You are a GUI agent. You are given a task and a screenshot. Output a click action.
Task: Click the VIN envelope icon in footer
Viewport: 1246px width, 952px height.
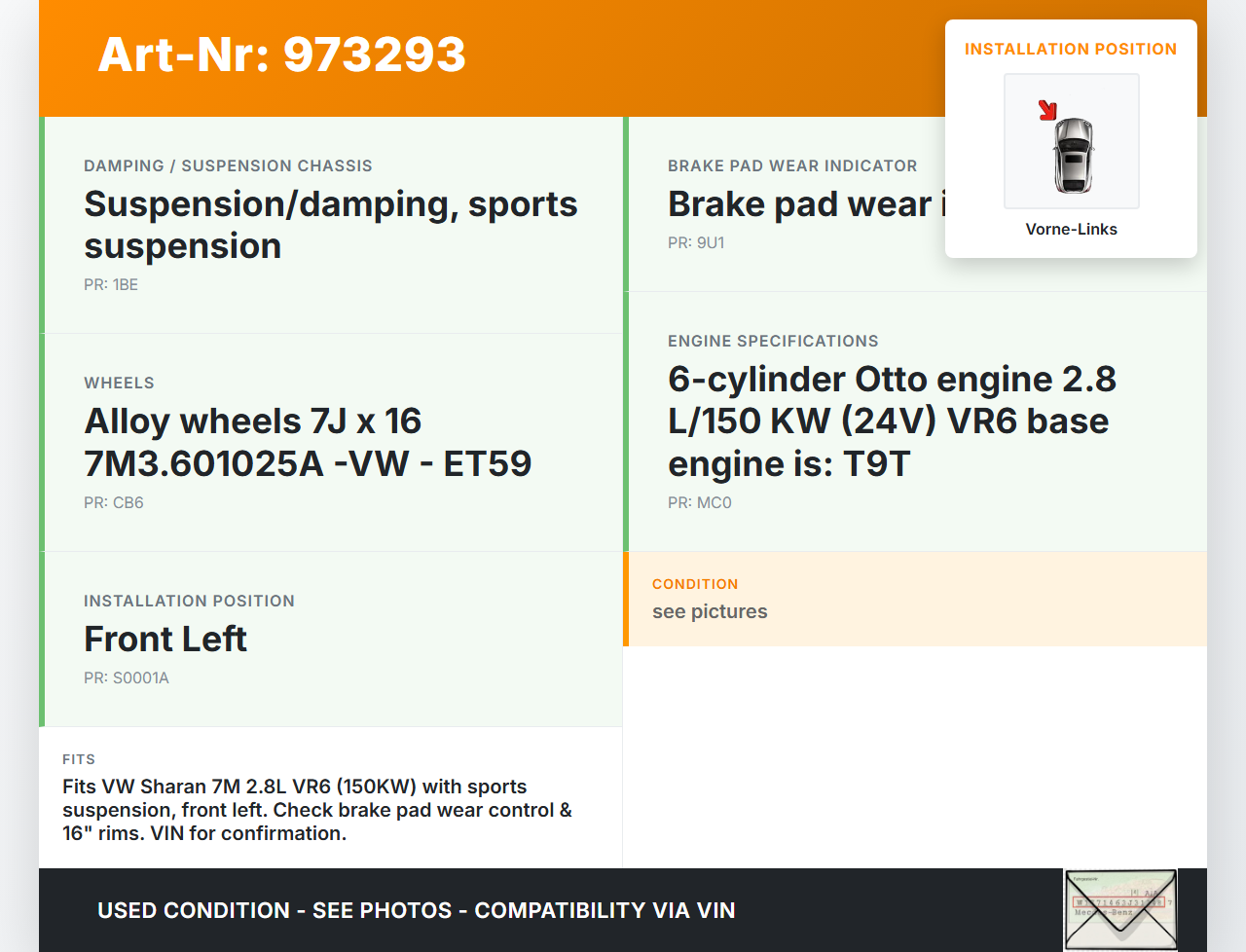click(x=1120, y=909)
